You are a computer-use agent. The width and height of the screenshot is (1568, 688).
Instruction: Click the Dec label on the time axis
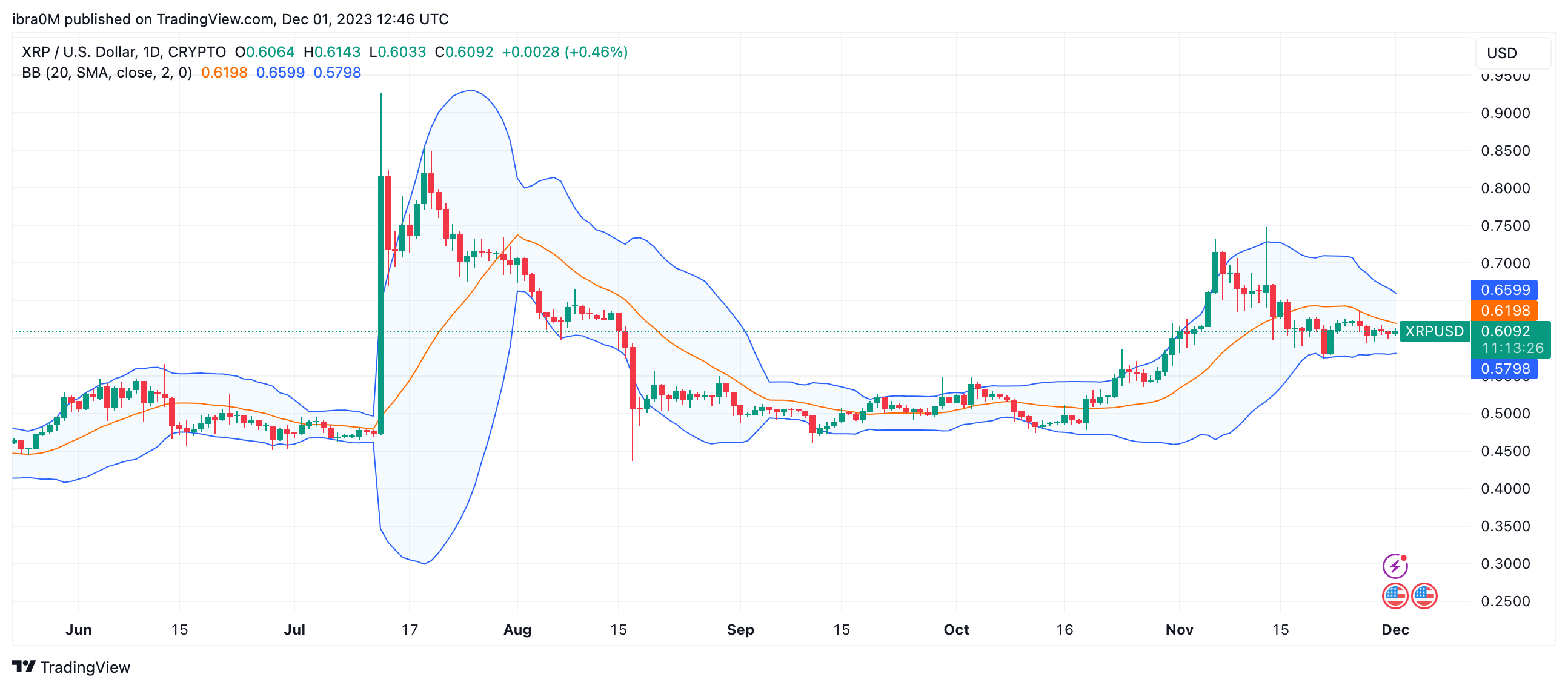tap(1395, 630)
